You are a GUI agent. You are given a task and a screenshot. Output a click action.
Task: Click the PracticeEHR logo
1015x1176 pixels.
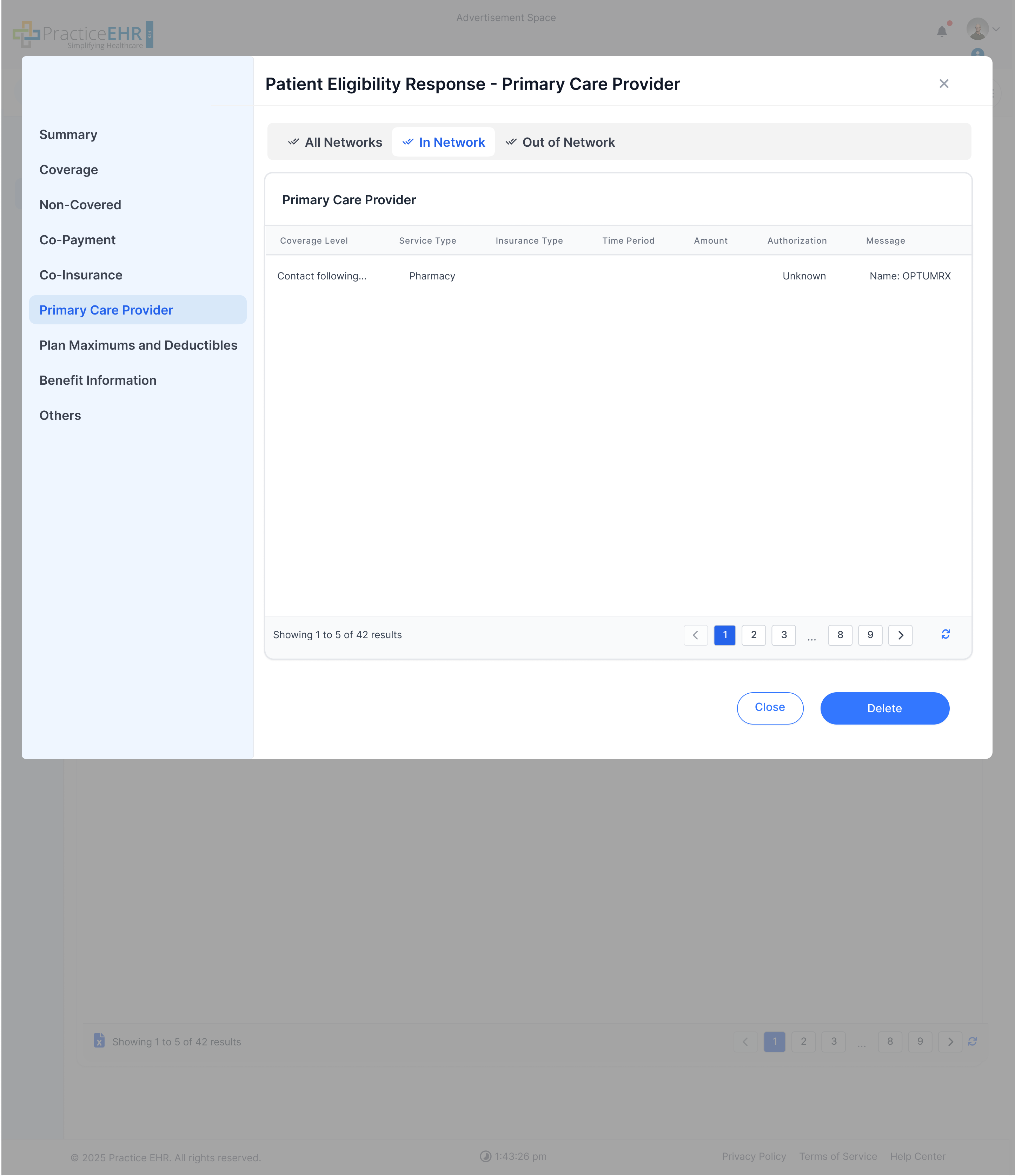[x=84, y=35]
